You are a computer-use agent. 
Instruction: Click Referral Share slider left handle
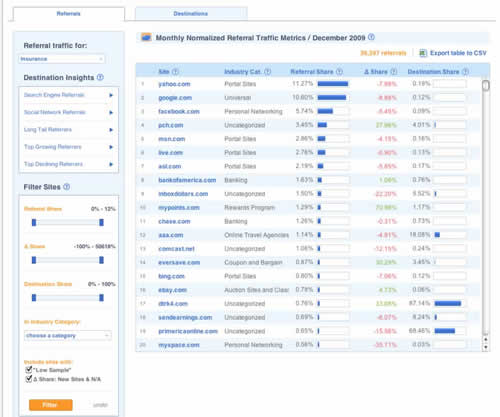(x=34, y=222)
